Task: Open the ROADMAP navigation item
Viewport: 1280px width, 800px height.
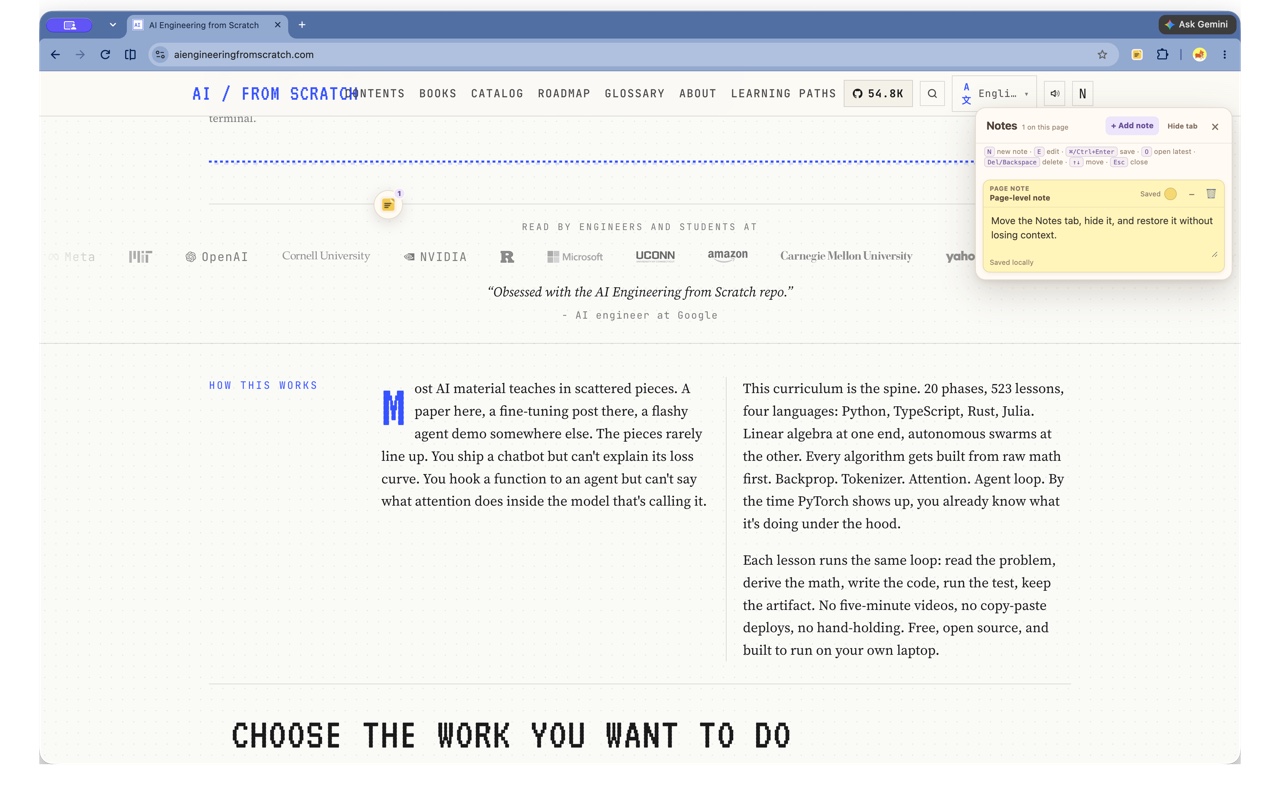Action: click(x=564, y=94)
